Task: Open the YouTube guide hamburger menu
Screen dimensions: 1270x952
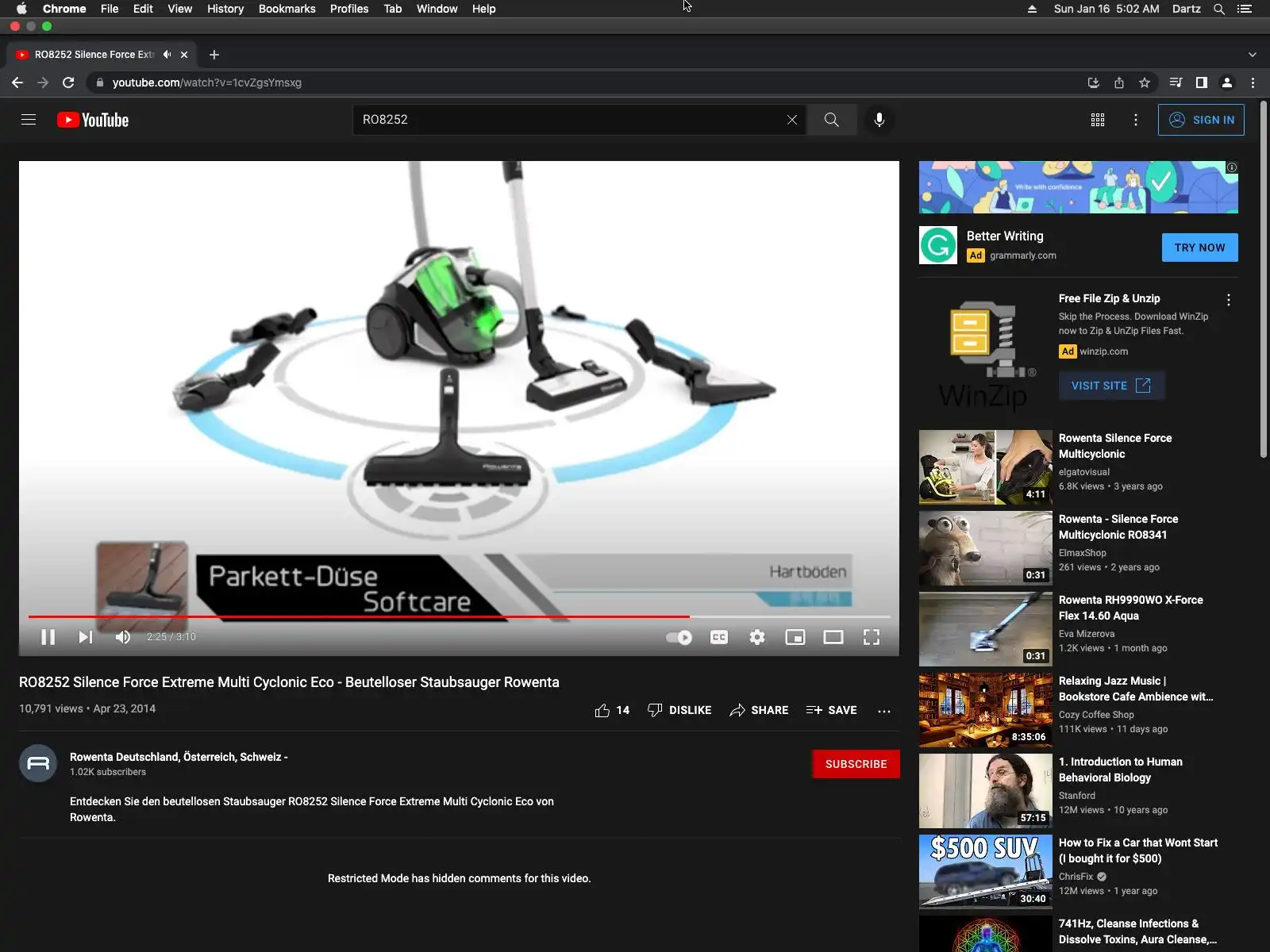Action: (29, 120)
